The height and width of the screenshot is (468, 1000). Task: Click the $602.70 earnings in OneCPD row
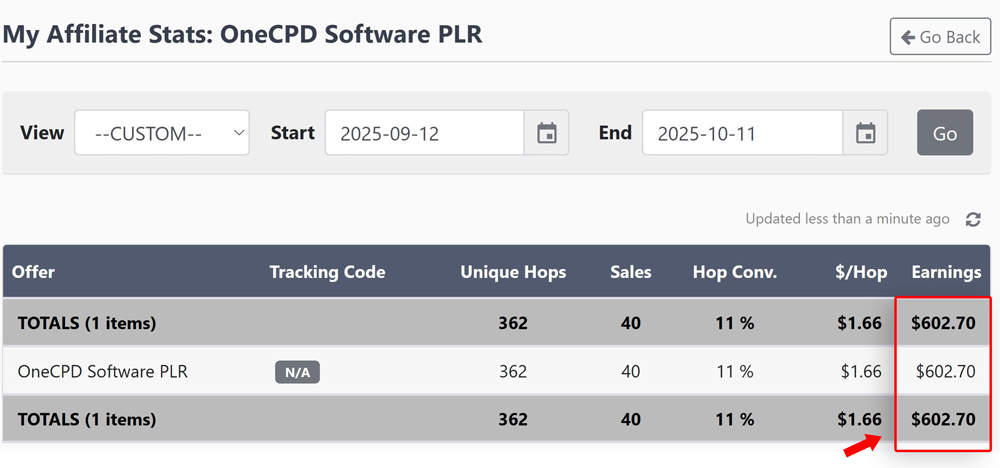(945, 371)
